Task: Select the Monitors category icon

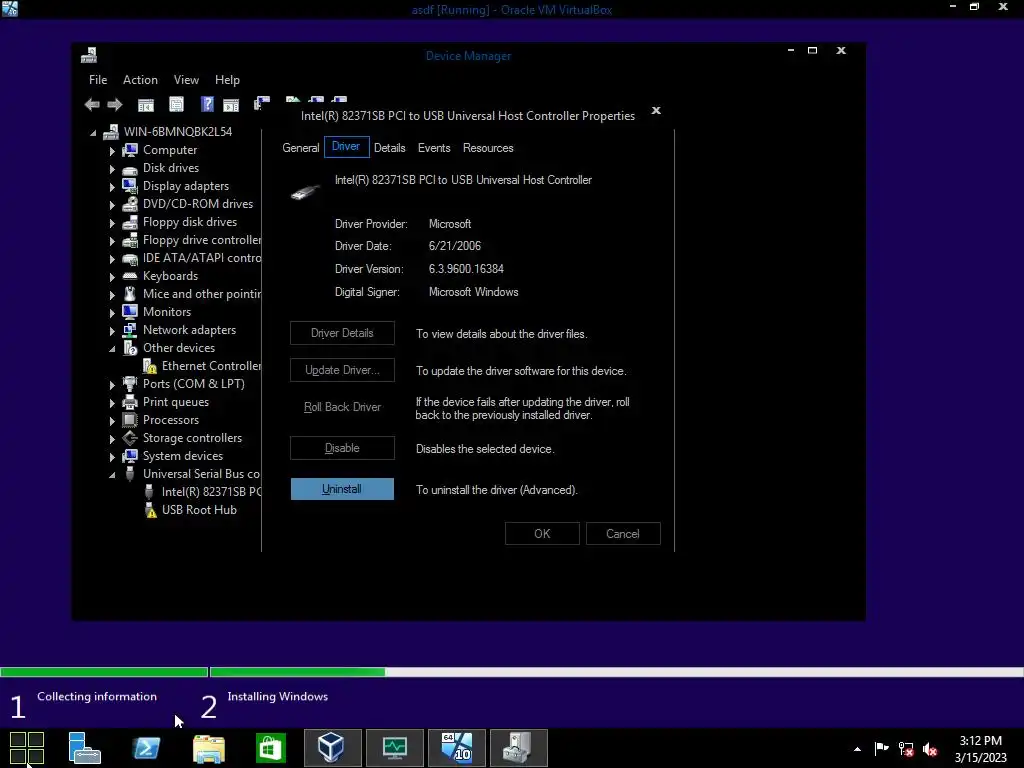Action: click(x=130, y=312)
